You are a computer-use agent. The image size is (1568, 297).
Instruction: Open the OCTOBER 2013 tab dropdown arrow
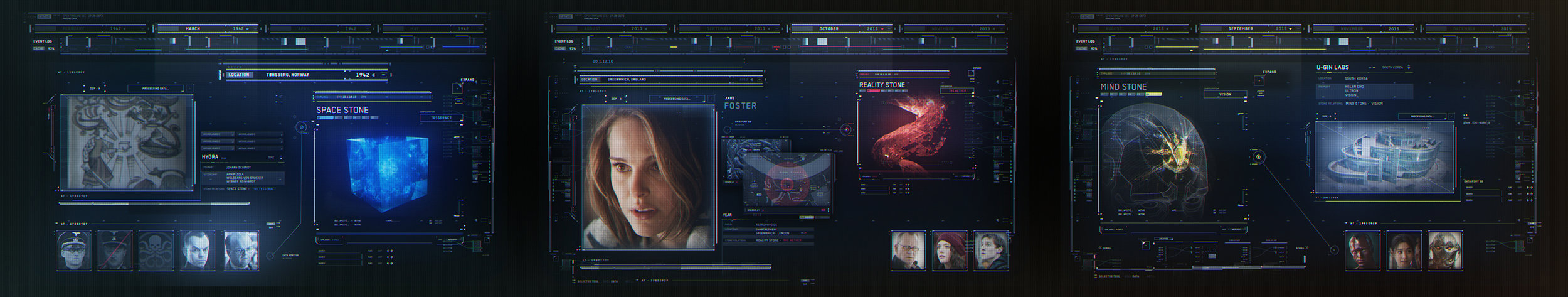click(x=882, y=29)
